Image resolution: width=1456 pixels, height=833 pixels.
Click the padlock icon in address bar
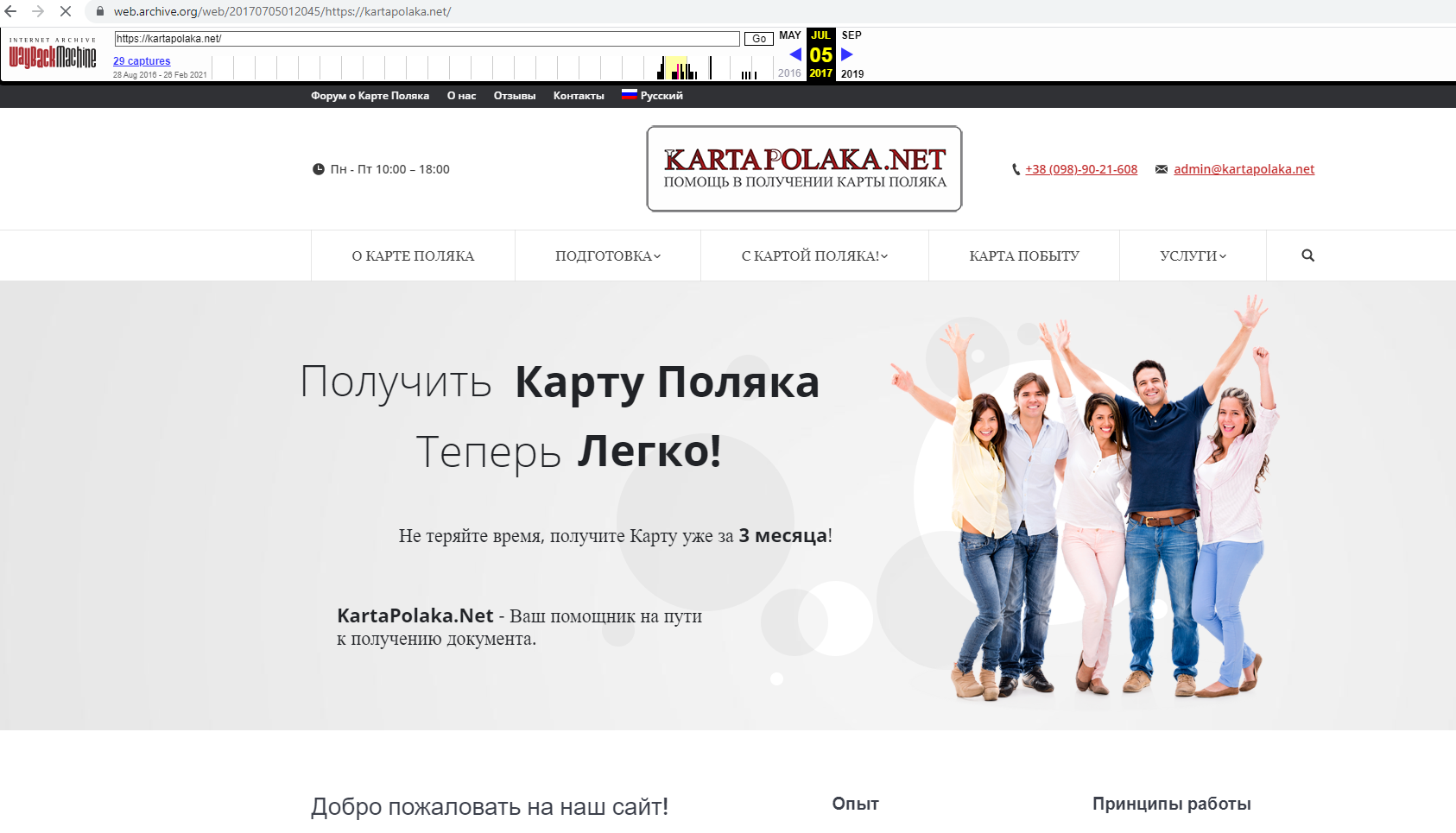[x=100, y=12]
